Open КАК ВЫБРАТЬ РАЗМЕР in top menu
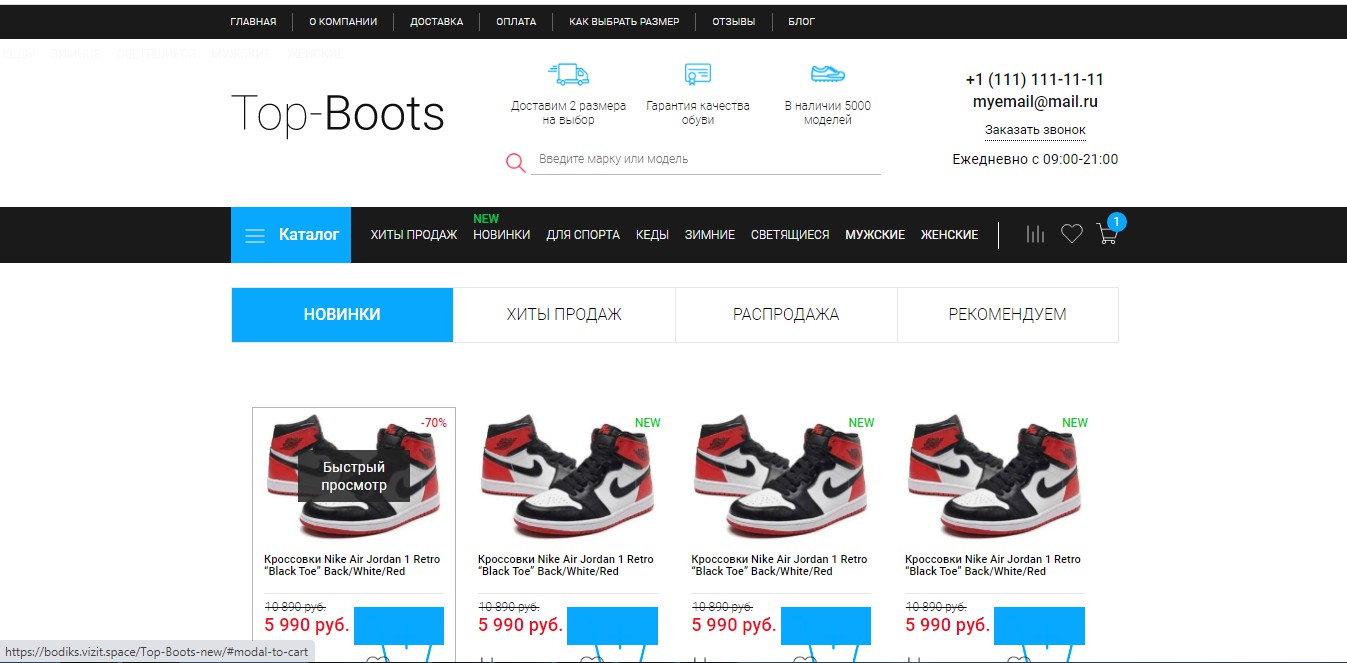 click(624, 21)
